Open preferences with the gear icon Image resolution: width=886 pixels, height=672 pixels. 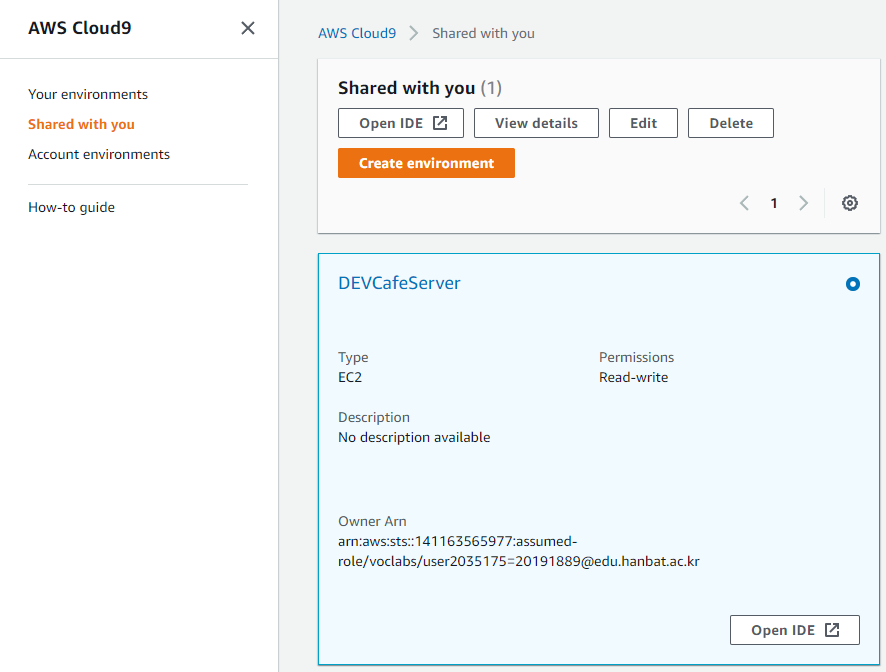coord(850,203)
